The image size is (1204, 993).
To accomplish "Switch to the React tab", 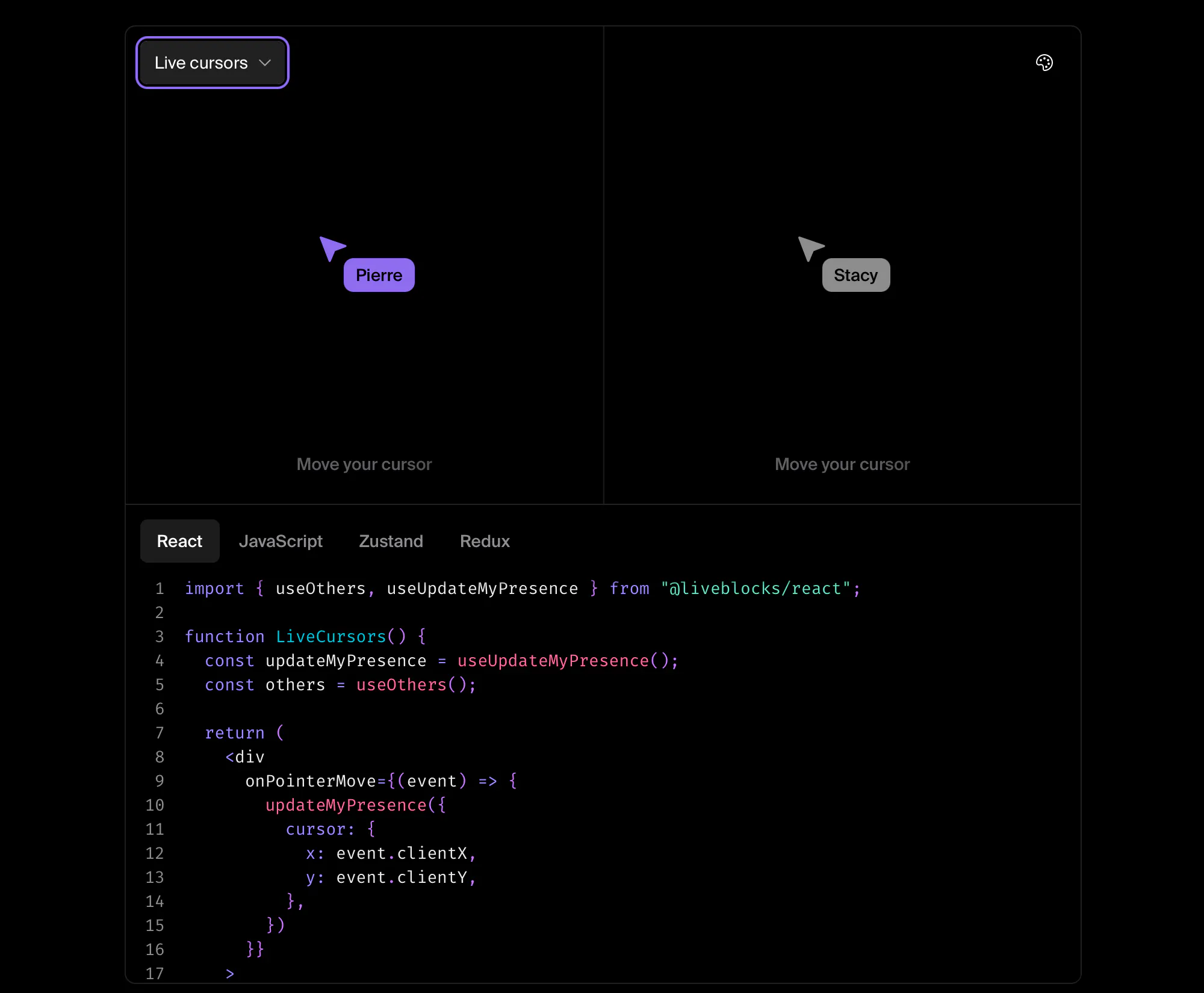I will 179,541.
